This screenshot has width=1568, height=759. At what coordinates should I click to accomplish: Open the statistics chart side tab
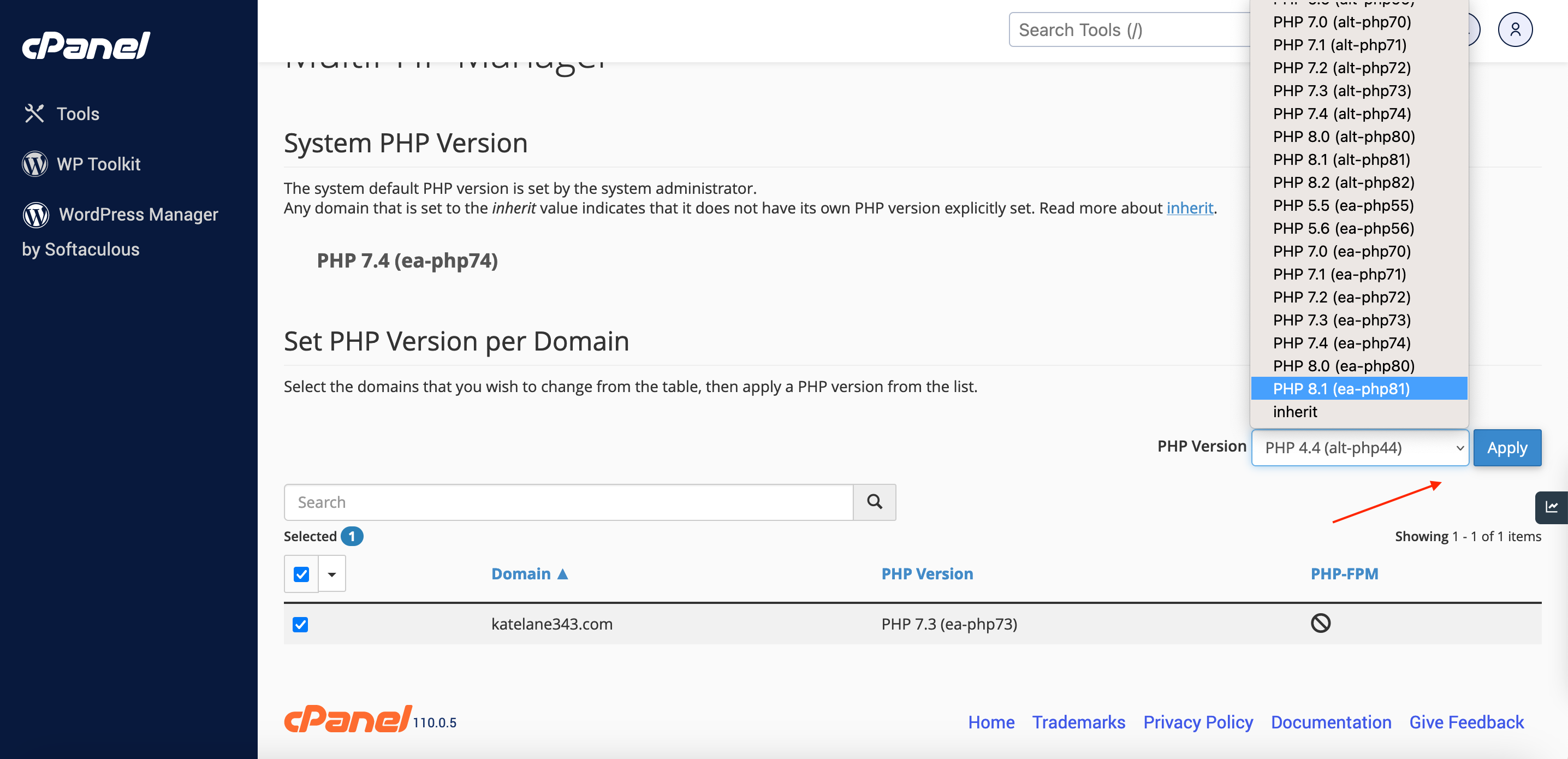[1552, 508]
